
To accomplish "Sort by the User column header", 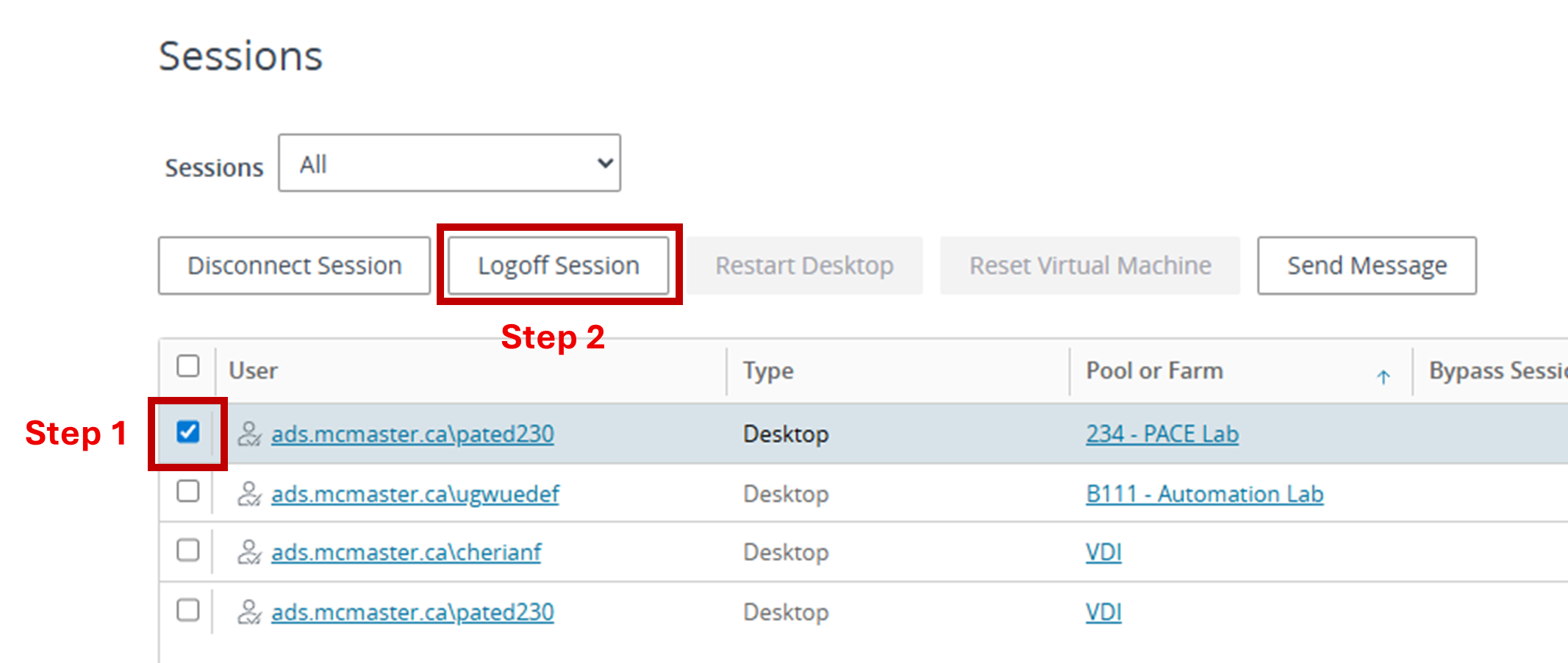I will [x=254, y=370].
